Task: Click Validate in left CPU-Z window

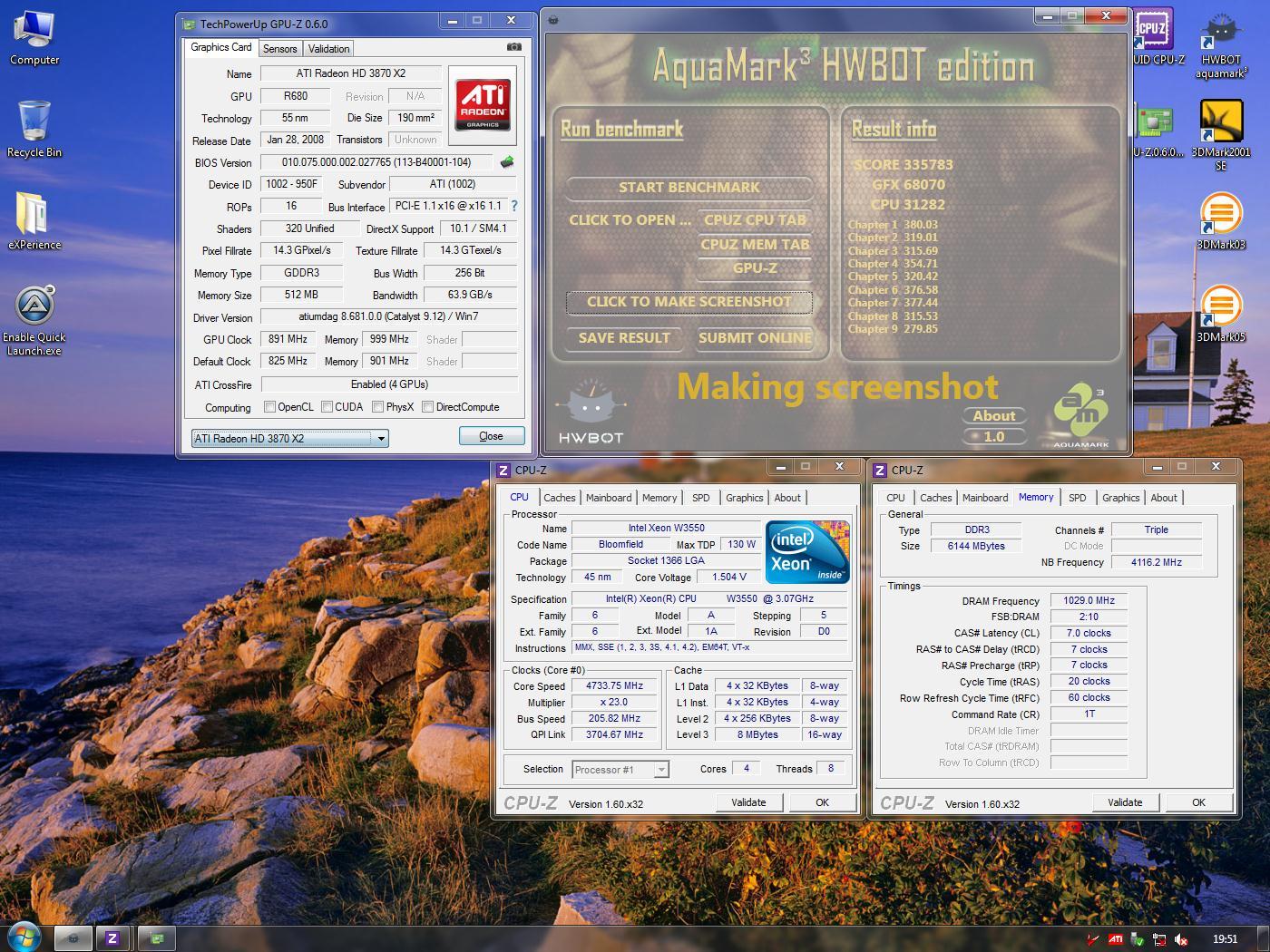Action: (x=748, y=802)
